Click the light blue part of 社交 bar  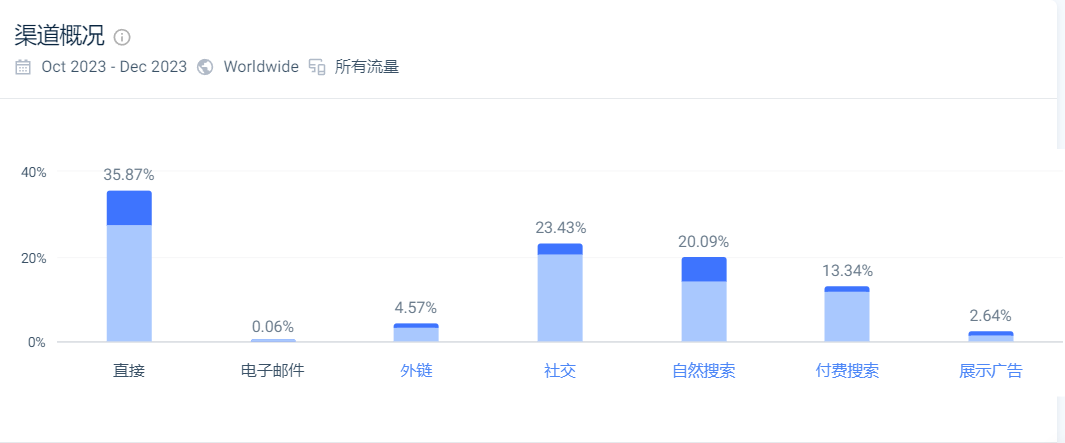coord(560,298)
